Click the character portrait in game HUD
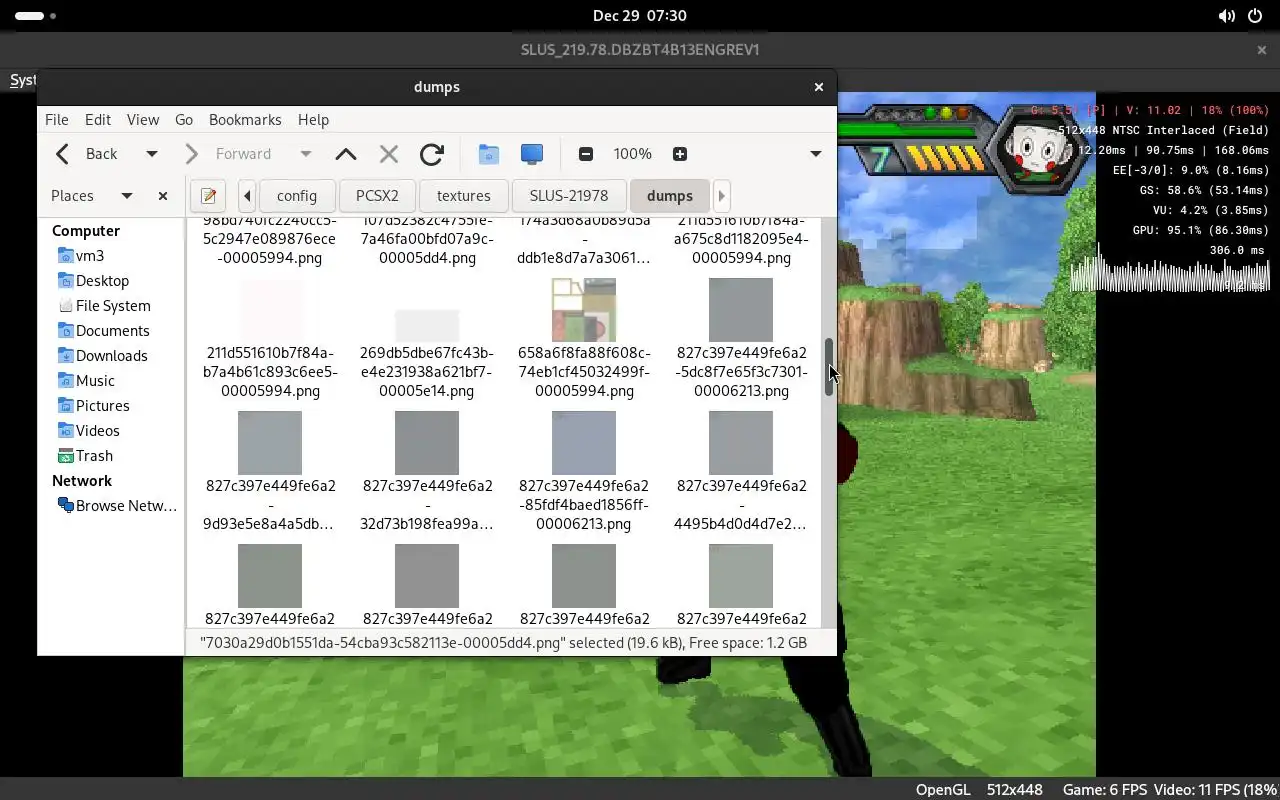The image size is (1280, 800). point(1037,149)
